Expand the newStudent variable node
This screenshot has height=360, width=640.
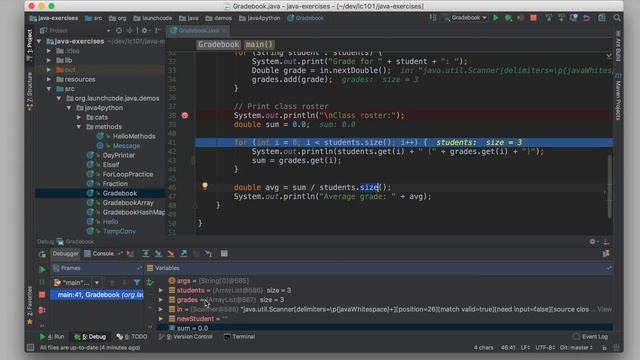point(161,319)
